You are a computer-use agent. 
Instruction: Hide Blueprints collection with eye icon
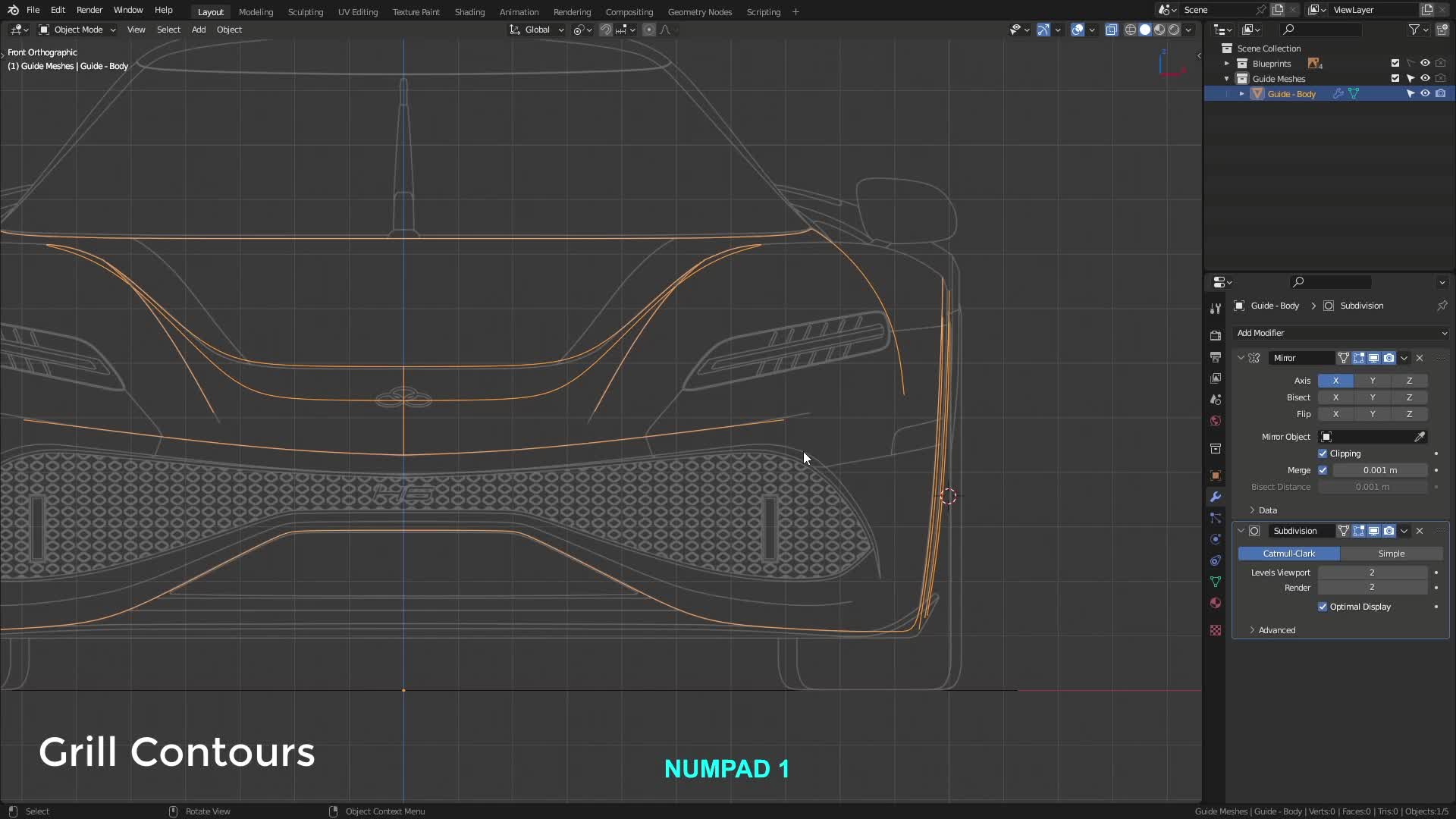click(x=1425, y=64)
